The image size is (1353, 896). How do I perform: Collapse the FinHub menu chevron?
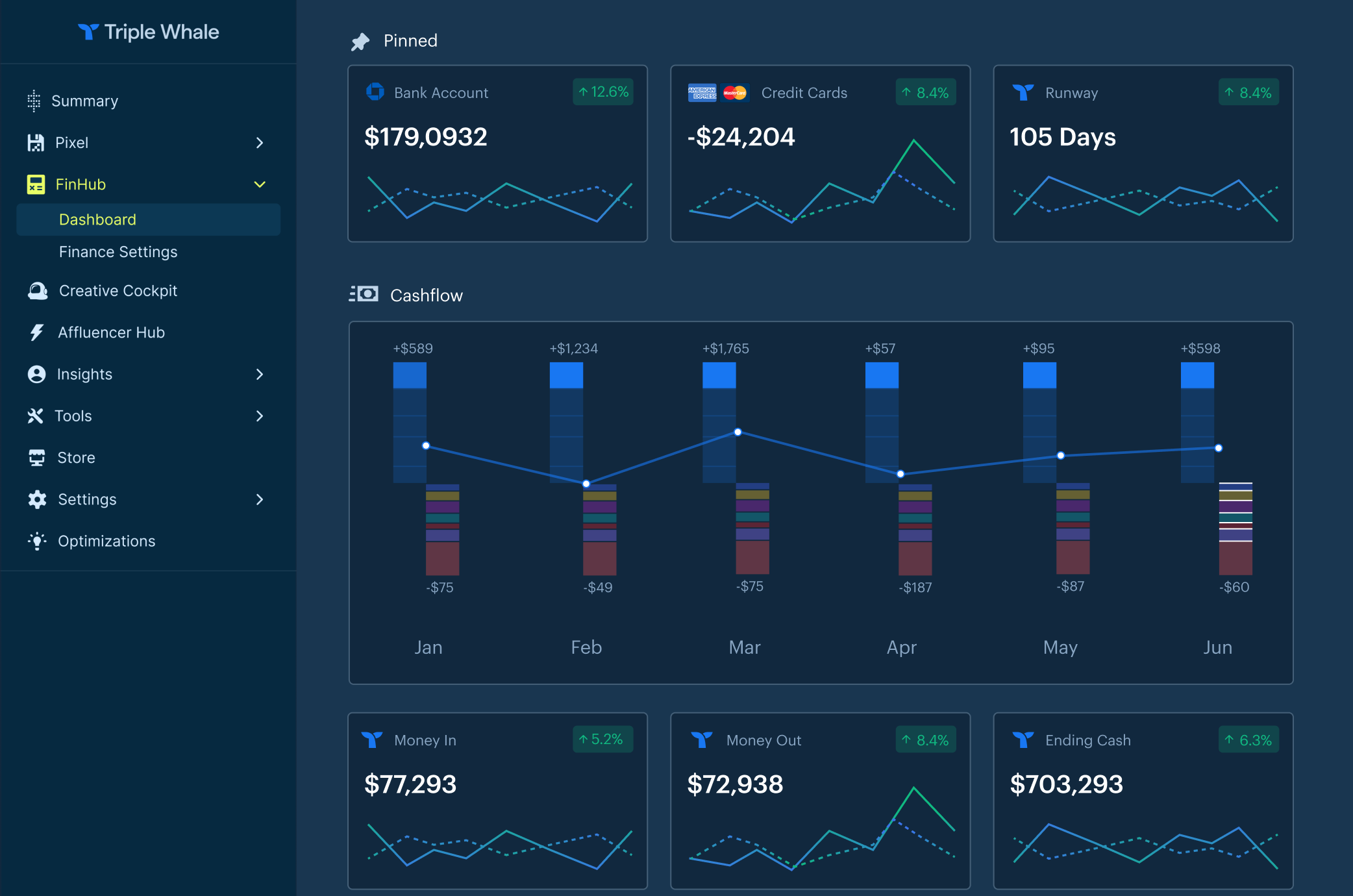point(260,184)
